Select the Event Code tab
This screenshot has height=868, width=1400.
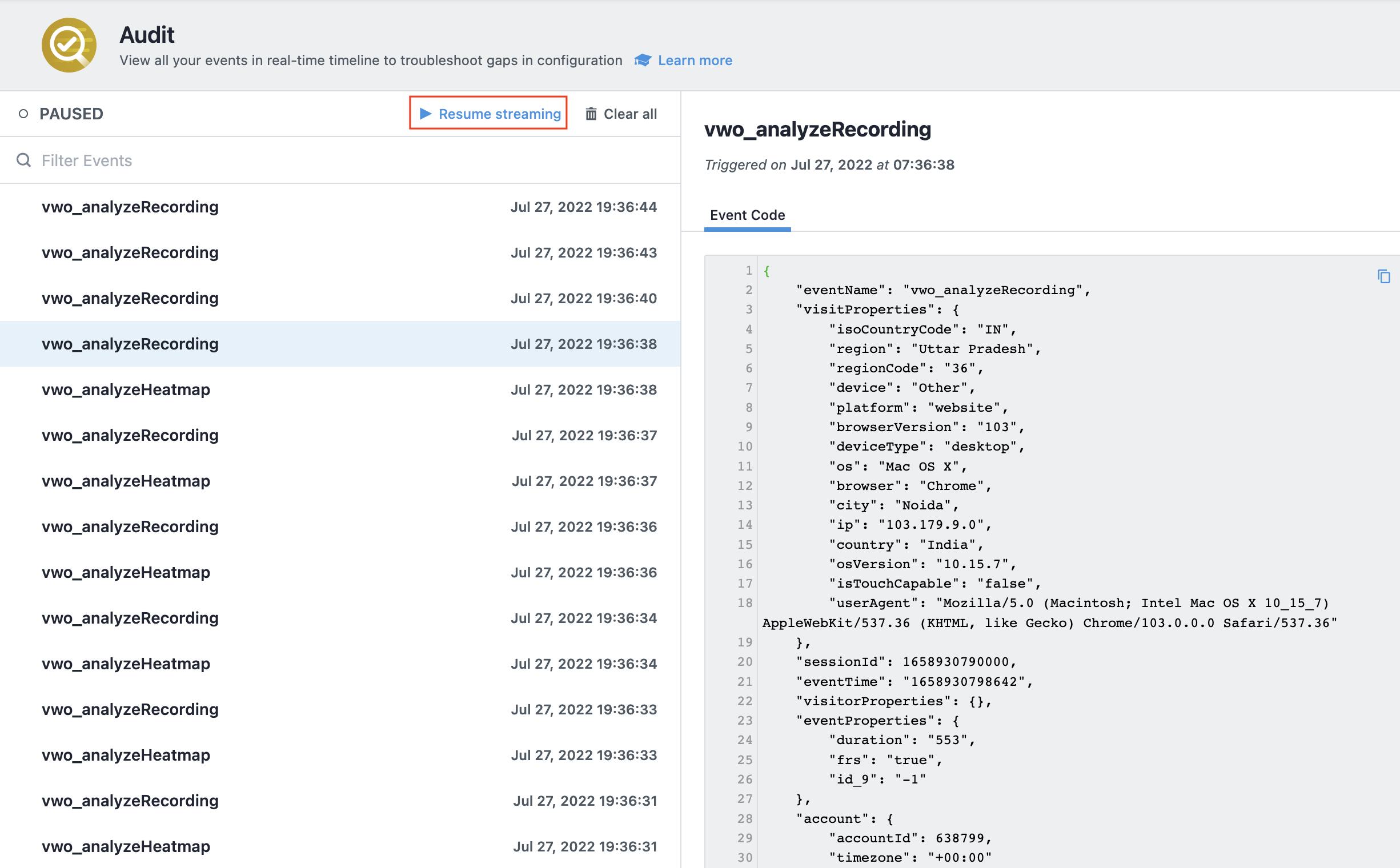pos(747,214)
